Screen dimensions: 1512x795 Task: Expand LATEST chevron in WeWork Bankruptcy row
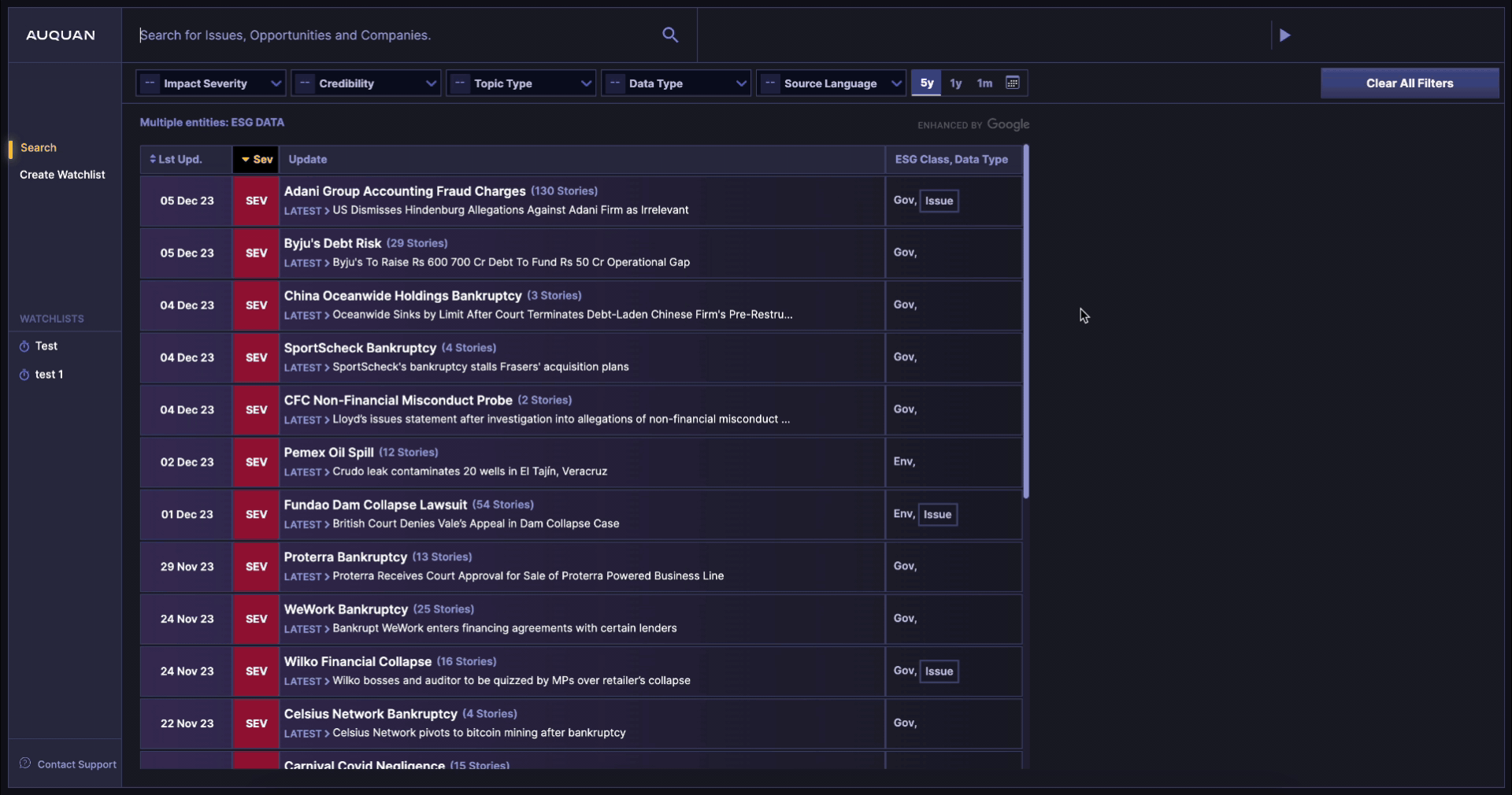click(327, 629)
